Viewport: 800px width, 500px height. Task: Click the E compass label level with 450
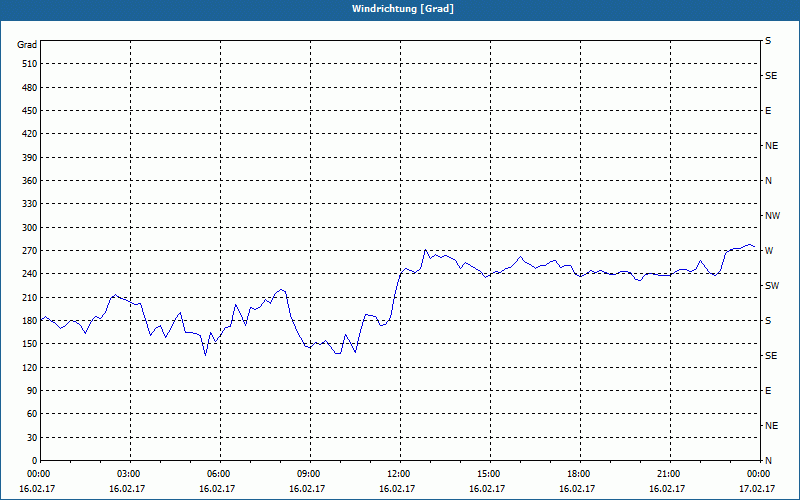click(x=768, y=111)
